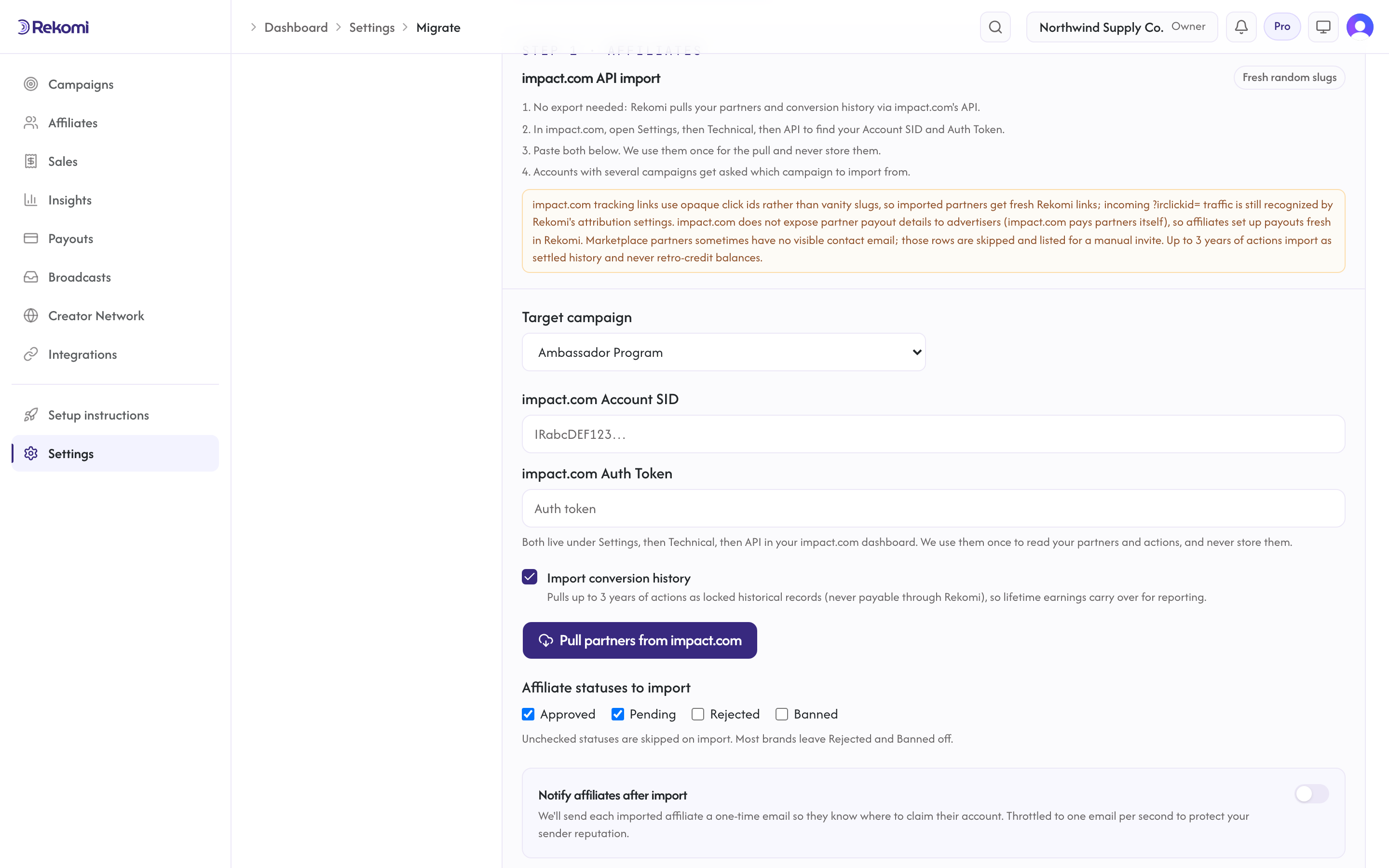Open search with the magnifier icon
This screenshot has height=868, width=1389.
[995, 27]
